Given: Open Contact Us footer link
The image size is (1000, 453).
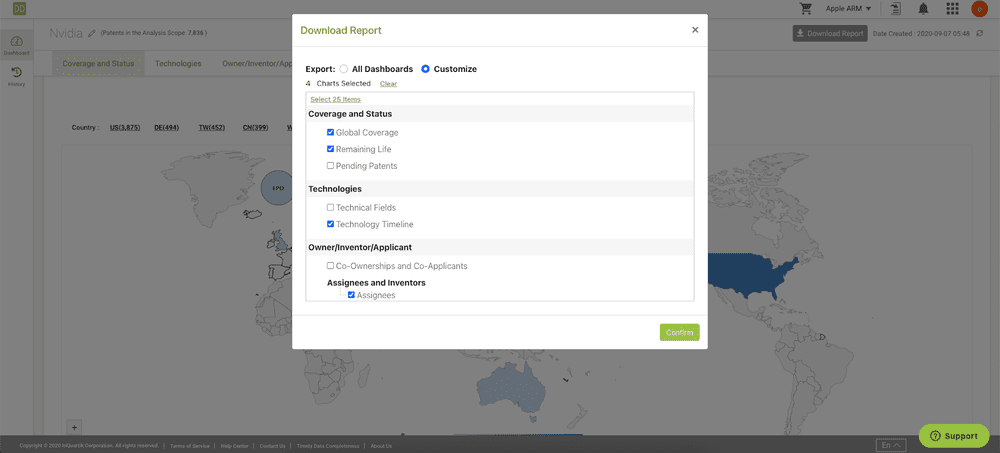Looking at the screenshot, I should pyautogui.click(x=272, y=446).
